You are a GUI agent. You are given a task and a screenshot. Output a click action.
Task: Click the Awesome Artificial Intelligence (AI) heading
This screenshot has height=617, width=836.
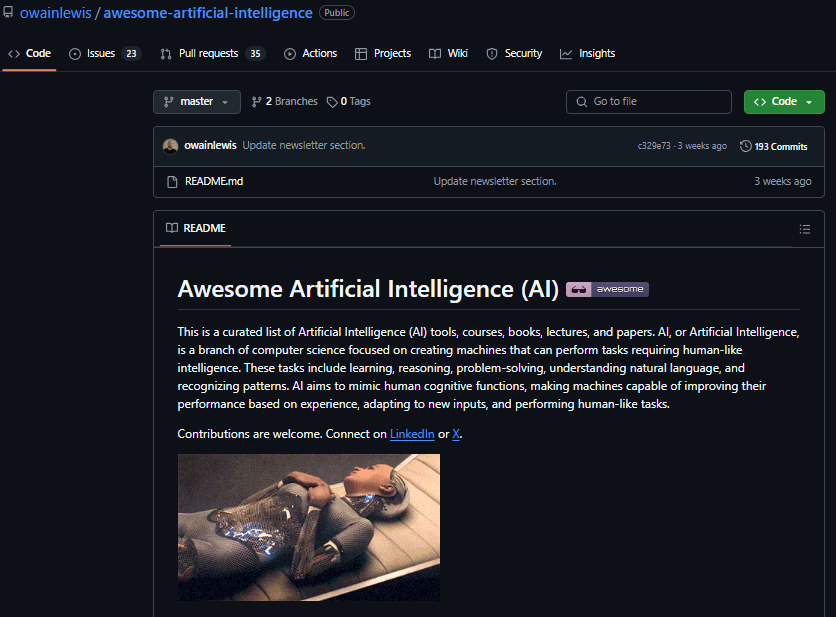click(x=368, y=289)
